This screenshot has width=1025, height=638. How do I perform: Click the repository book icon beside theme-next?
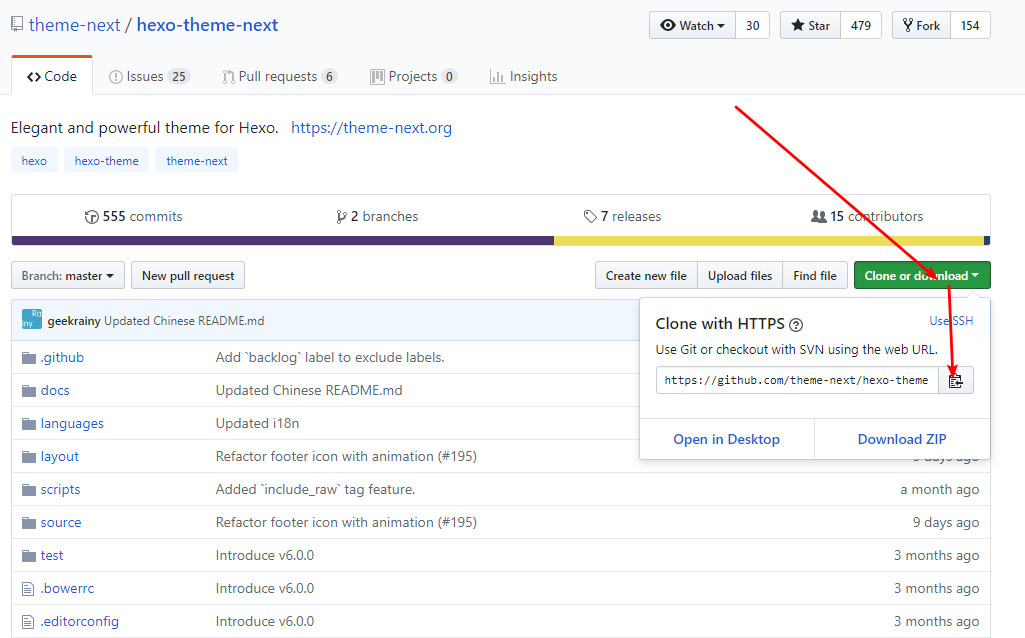17,25
